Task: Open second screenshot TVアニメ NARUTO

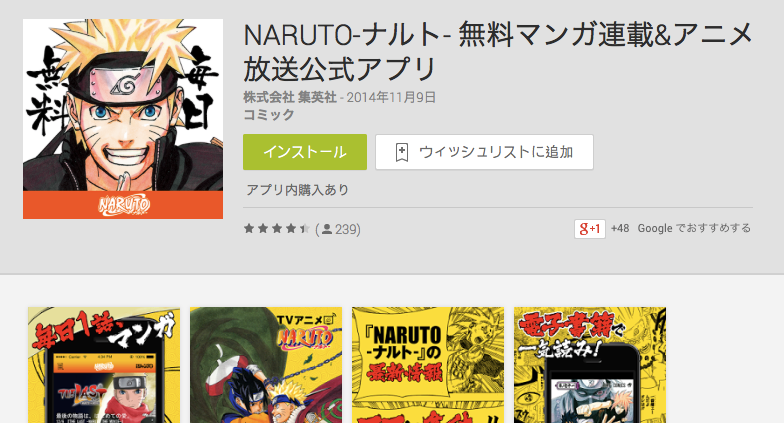Action: pyautogui.click(x=266, y=365)
